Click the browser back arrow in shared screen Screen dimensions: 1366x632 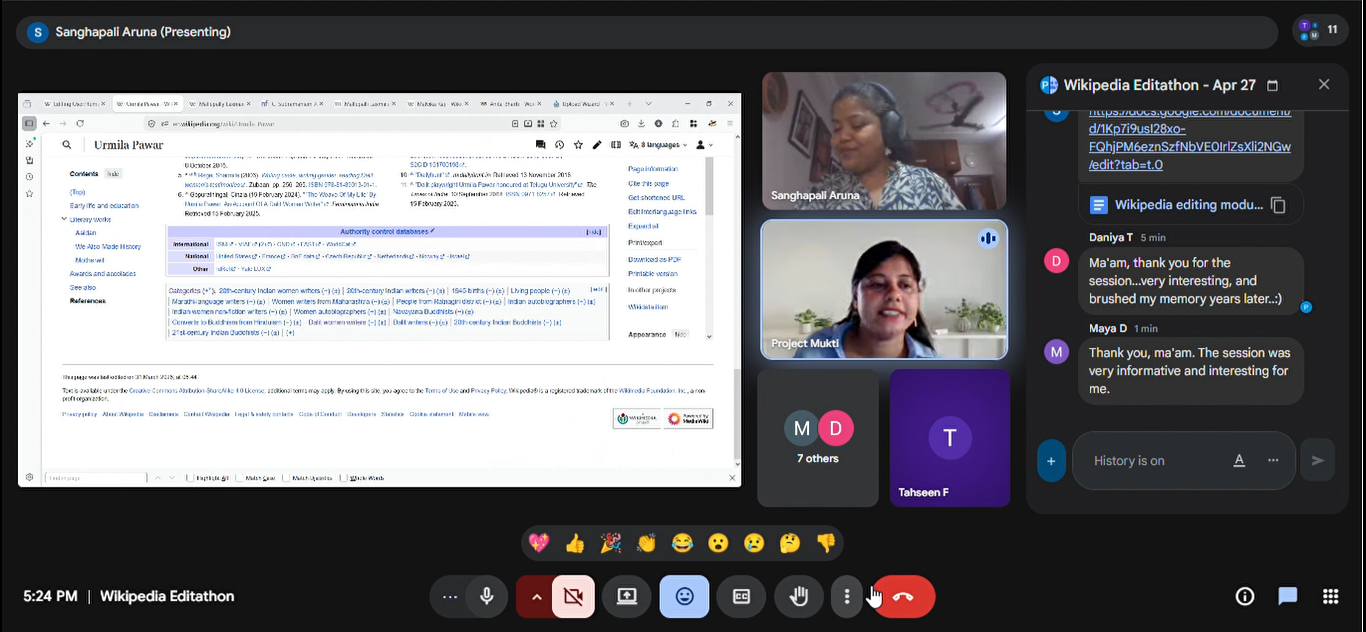(x=47, y=123)
